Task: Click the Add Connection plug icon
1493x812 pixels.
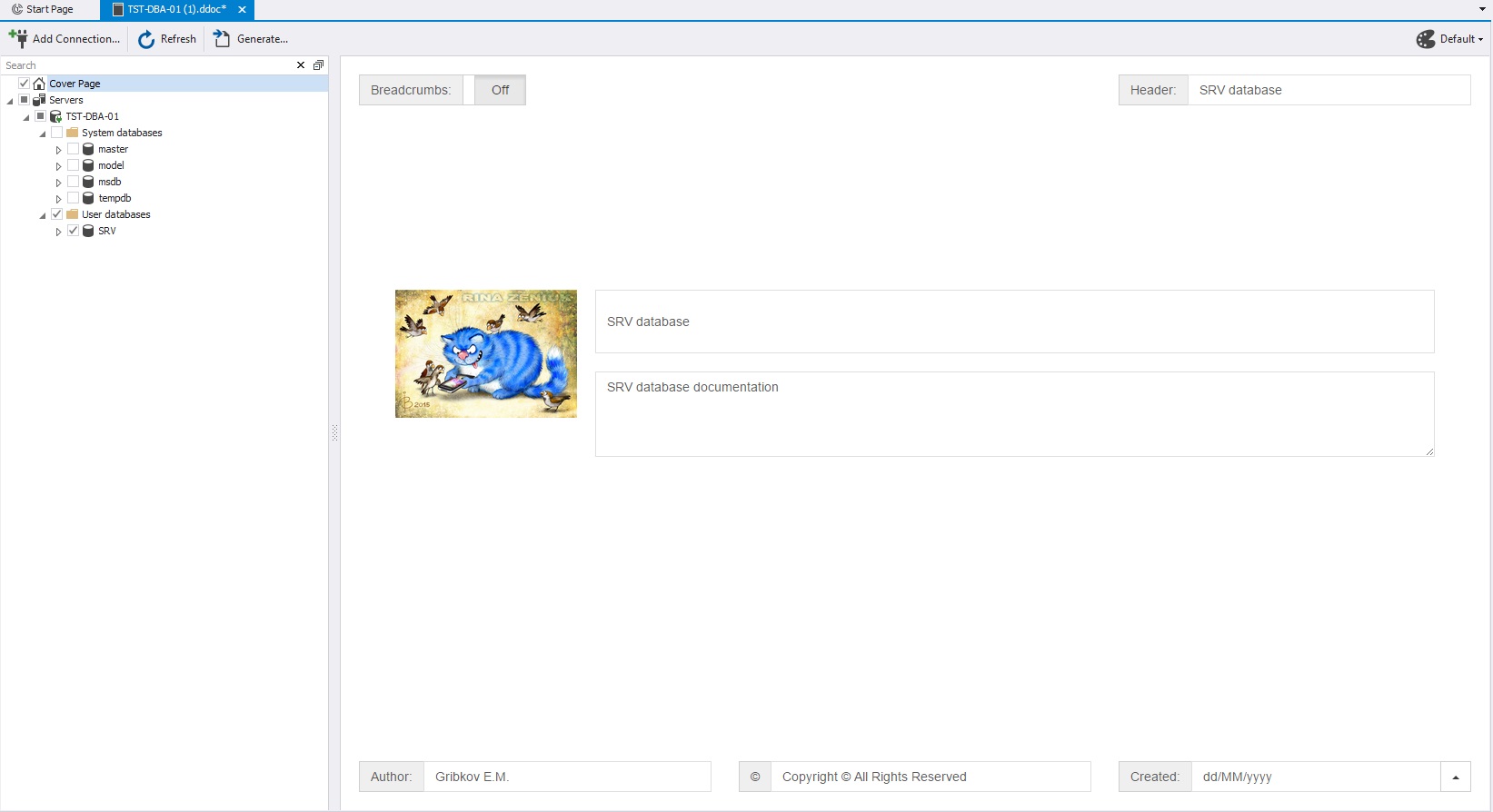Action: [18, 38]
